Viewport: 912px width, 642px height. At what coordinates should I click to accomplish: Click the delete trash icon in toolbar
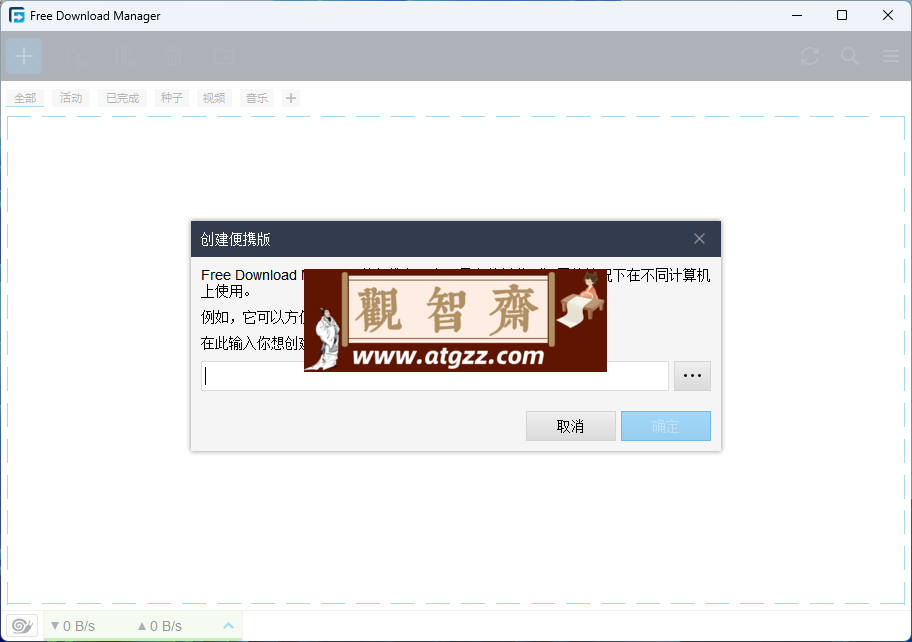pyautogui.click(x=174, y=57)
